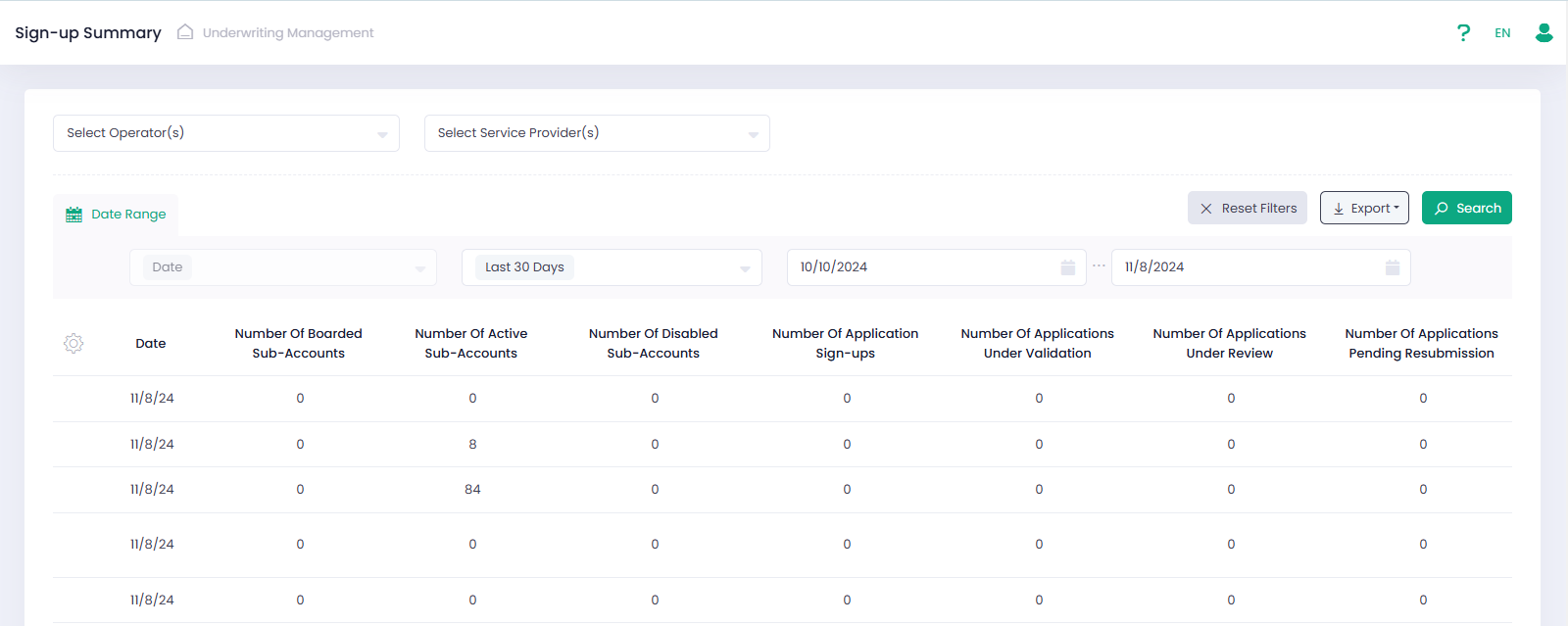
Task: Open the user profile icon
Action: [1543, 33]
